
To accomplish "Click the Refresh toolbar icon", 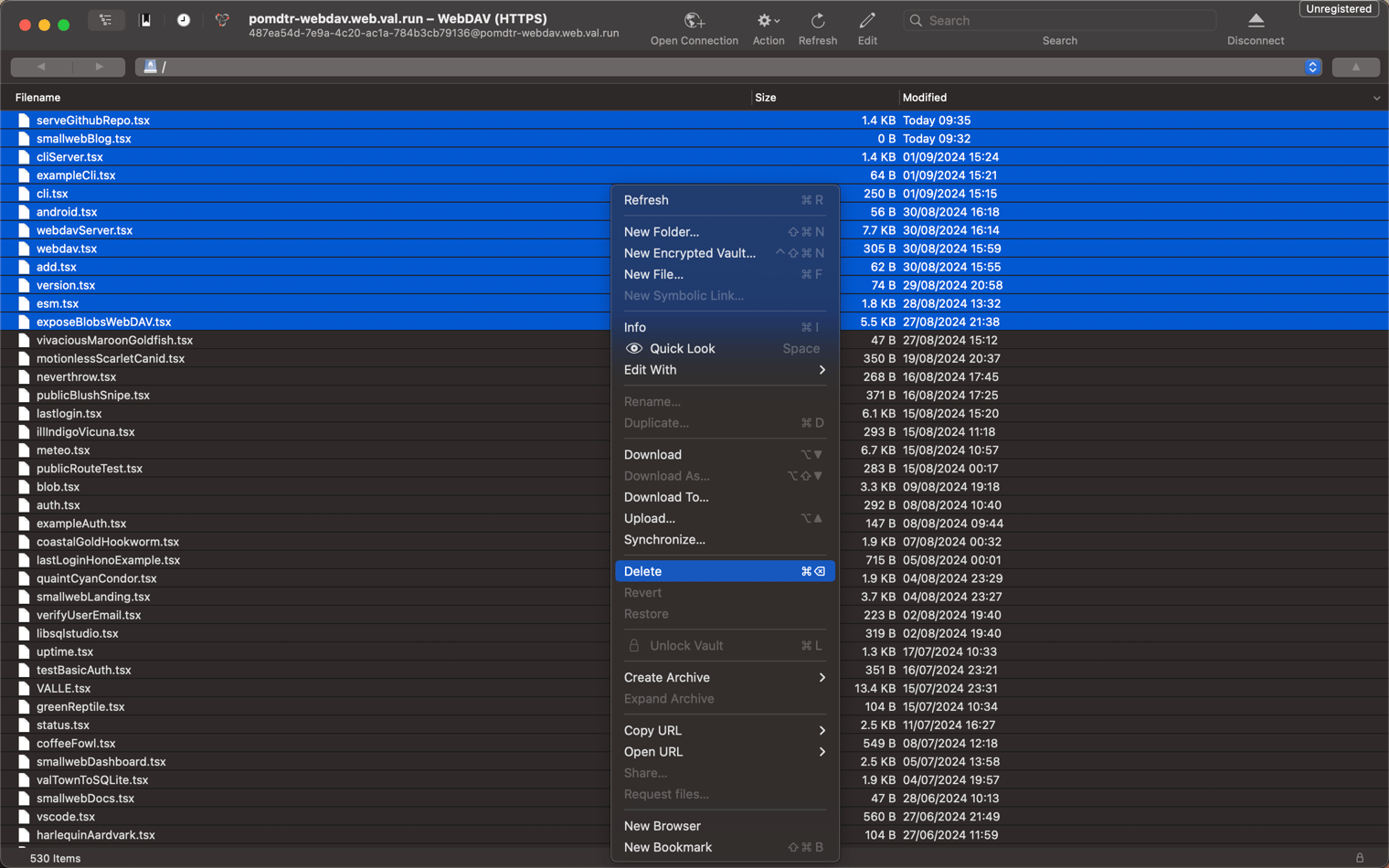I will pos(817,20).
